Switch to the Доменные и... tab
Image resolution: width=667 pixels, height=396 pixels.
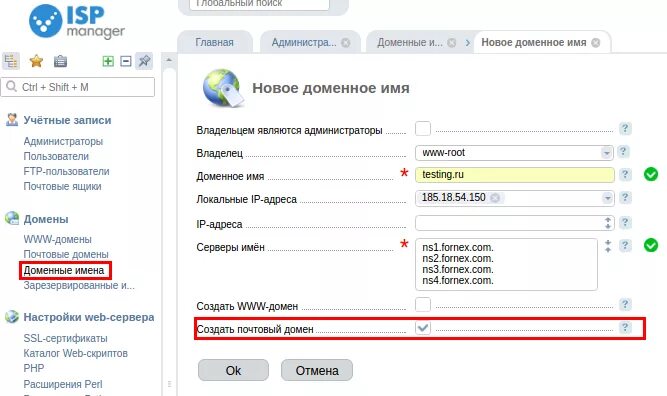pyautogui.click(x=410, y=43)
